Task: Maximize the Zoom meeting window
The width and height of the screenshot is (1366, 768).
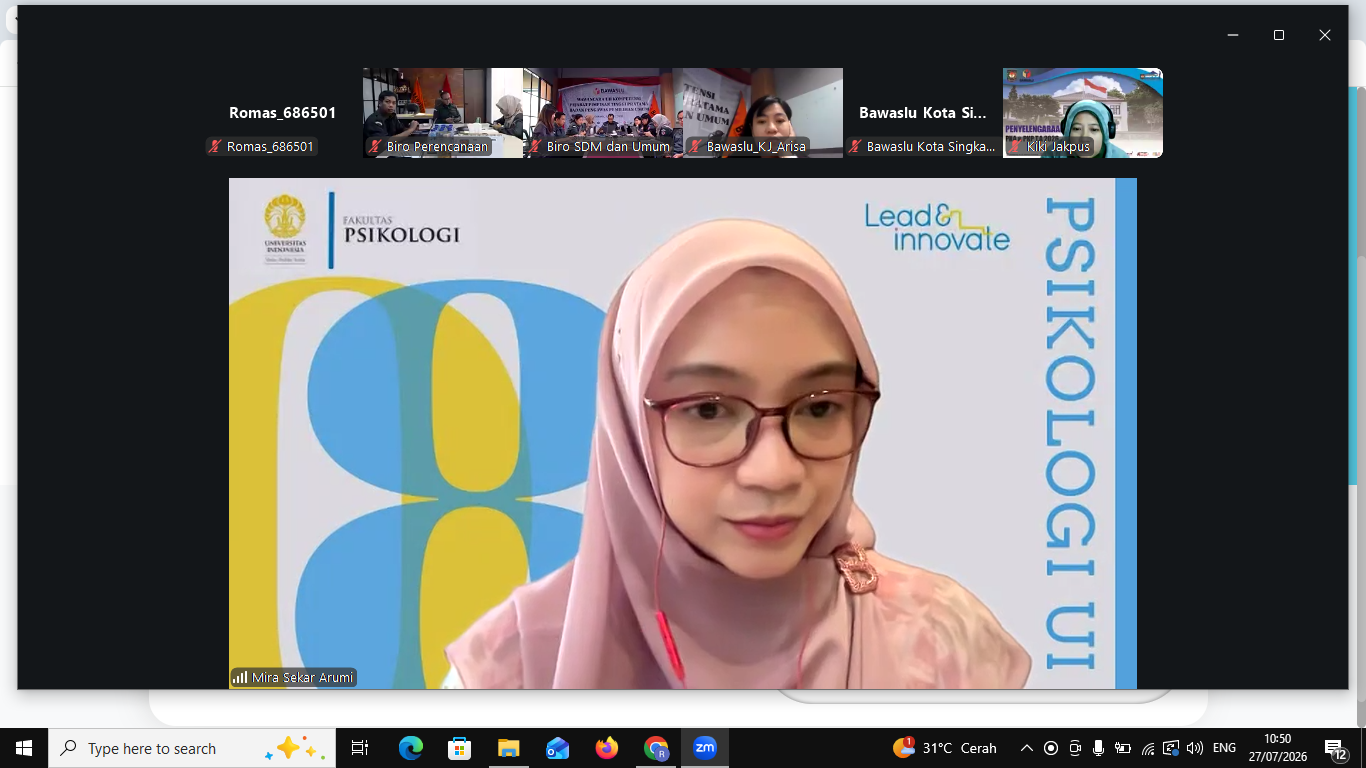Action: tap(1279, 35)
